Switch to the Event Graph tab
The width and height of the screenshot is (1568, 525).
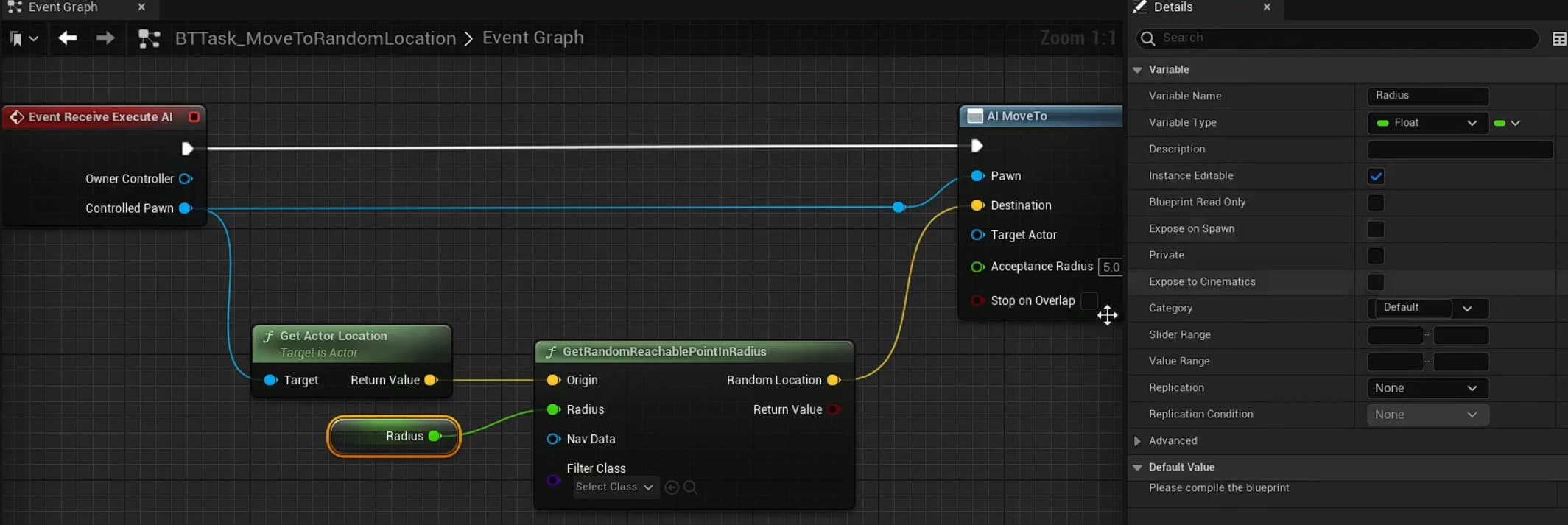[x=63, y=7]
